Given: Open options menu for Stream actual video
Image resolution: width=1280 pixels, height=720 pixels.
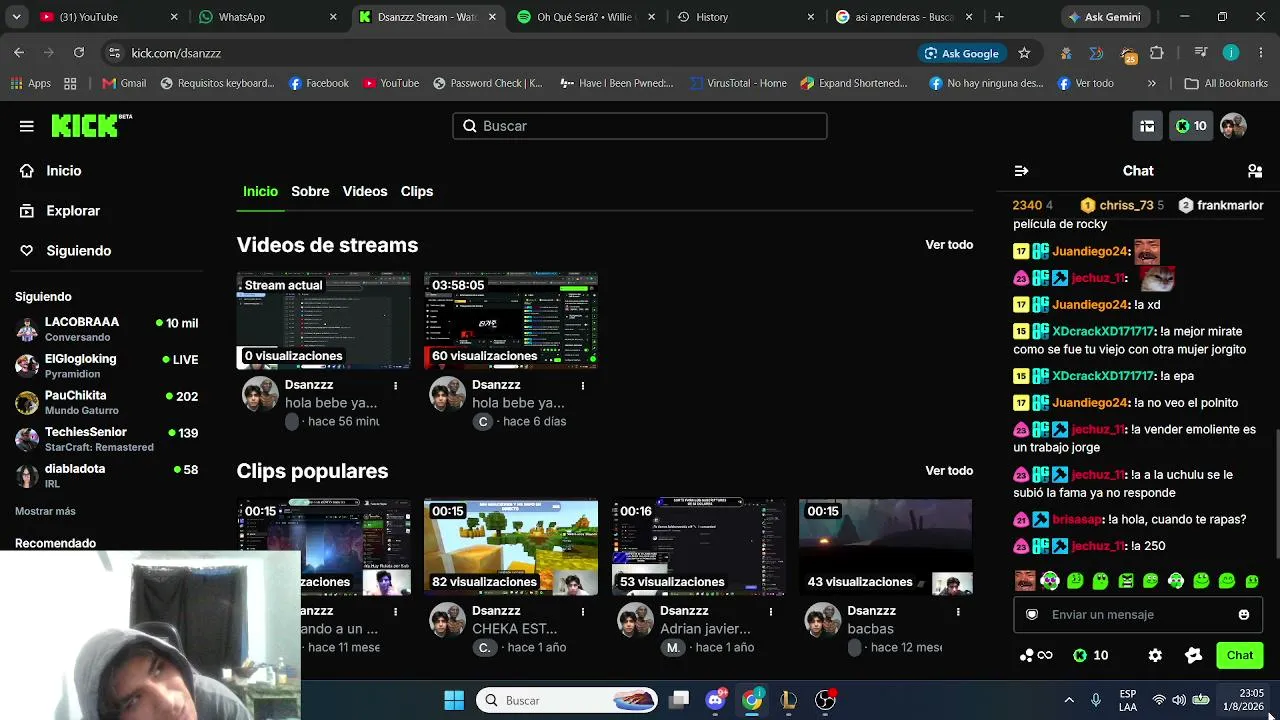Looking at the screenshot, I should pos(395,385).
